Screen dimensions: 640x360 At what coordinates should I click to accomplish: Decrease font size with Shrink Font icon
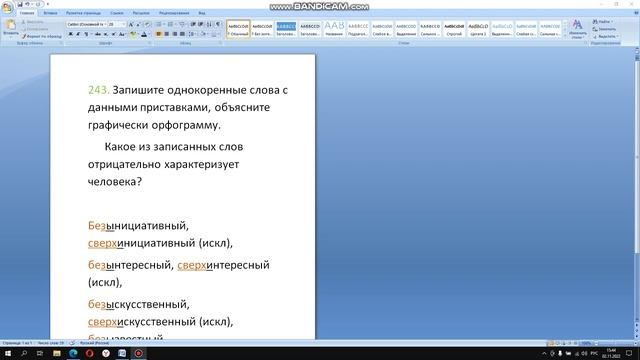[x=138, y=24]
